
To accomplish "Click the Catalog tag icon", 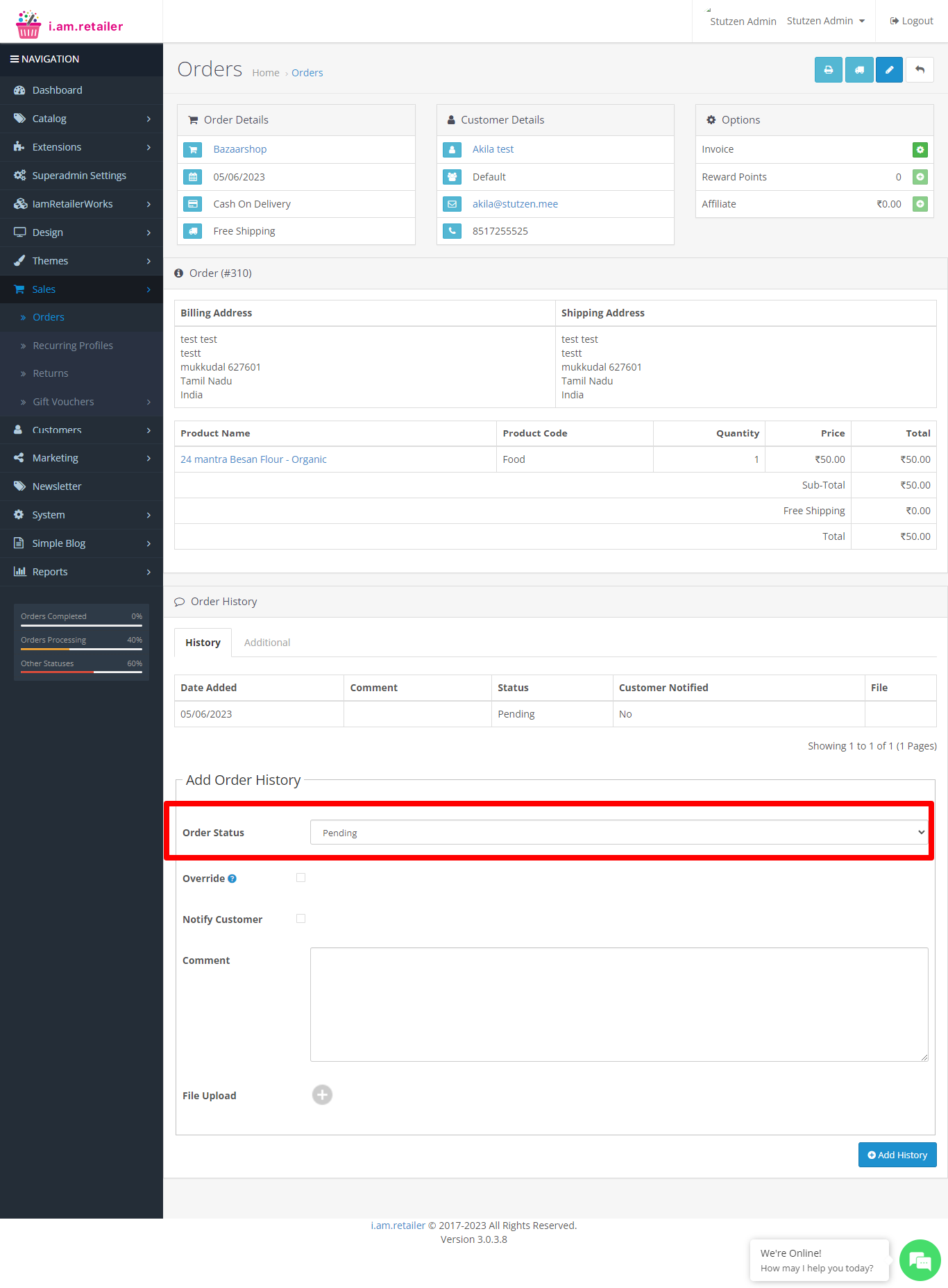I will 19,119.
